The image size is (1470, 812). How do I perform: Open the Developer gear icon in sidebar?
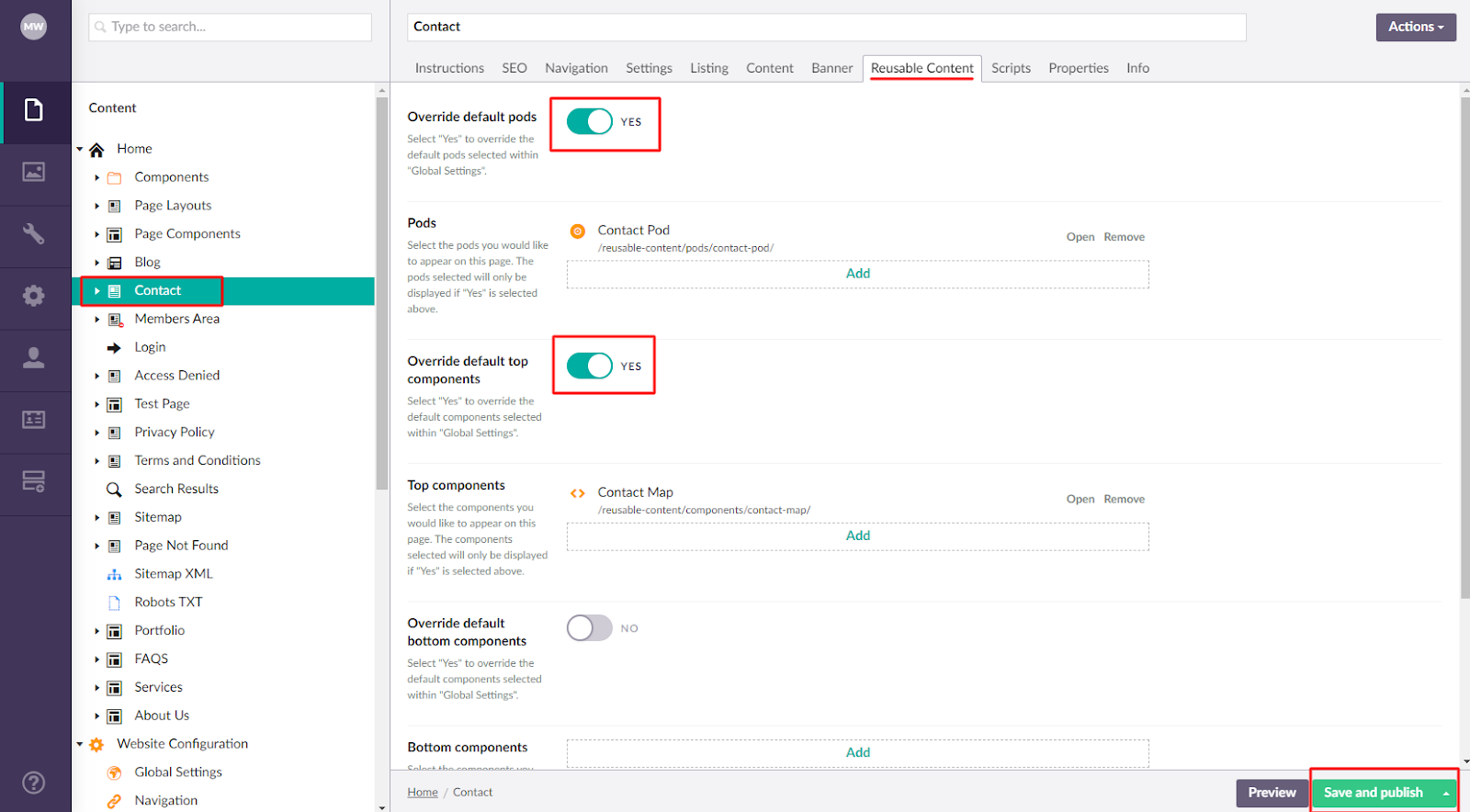point(34,296)
